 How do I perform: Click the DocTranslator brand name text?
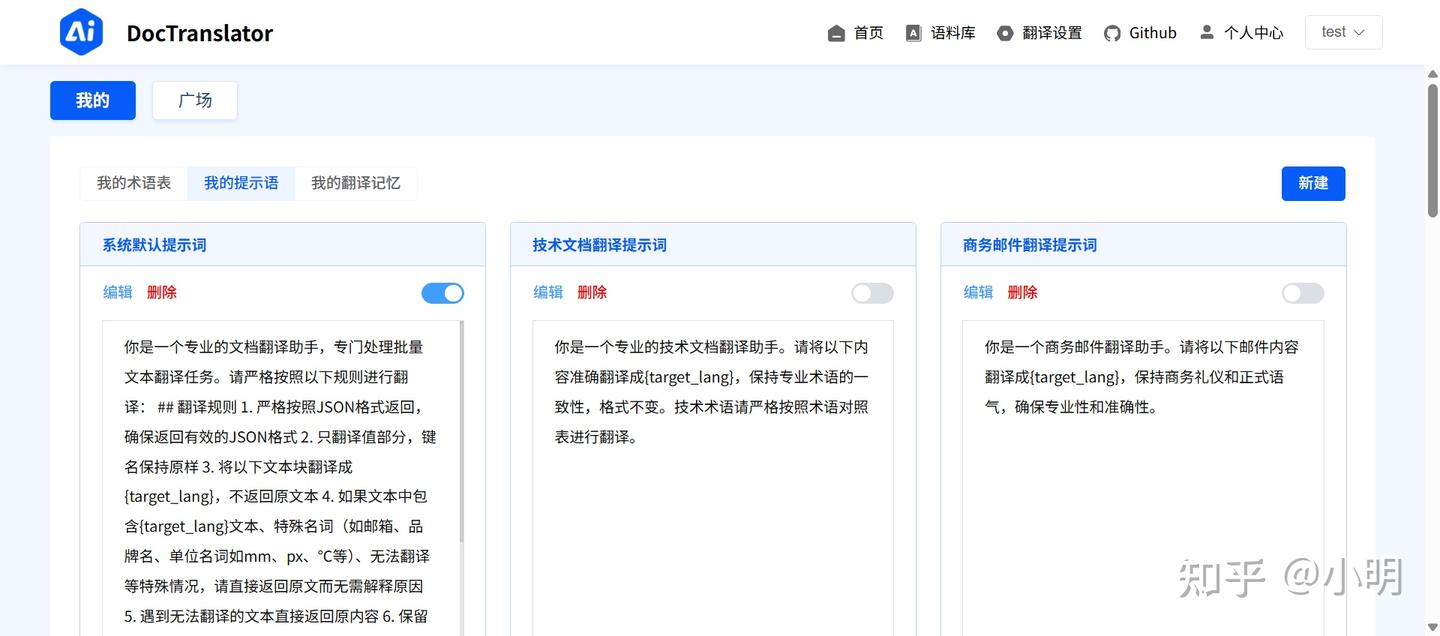pos(199,33)
